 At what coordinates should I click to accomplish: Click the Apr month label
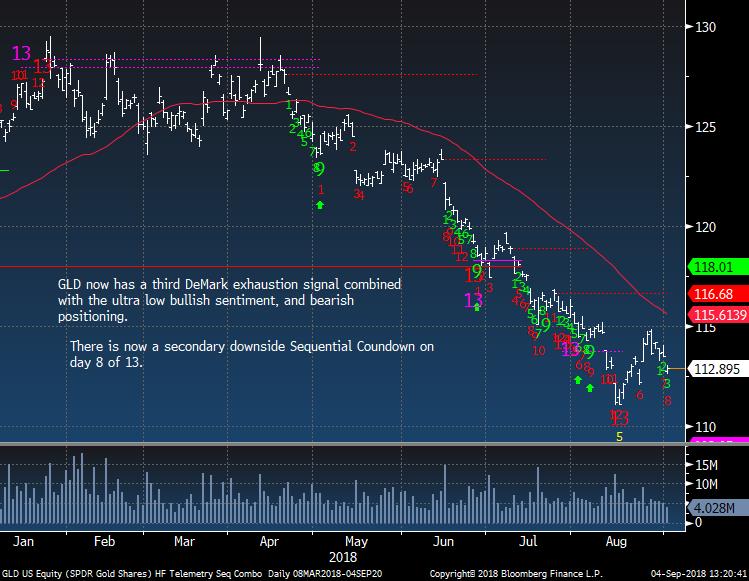point(269,541)
